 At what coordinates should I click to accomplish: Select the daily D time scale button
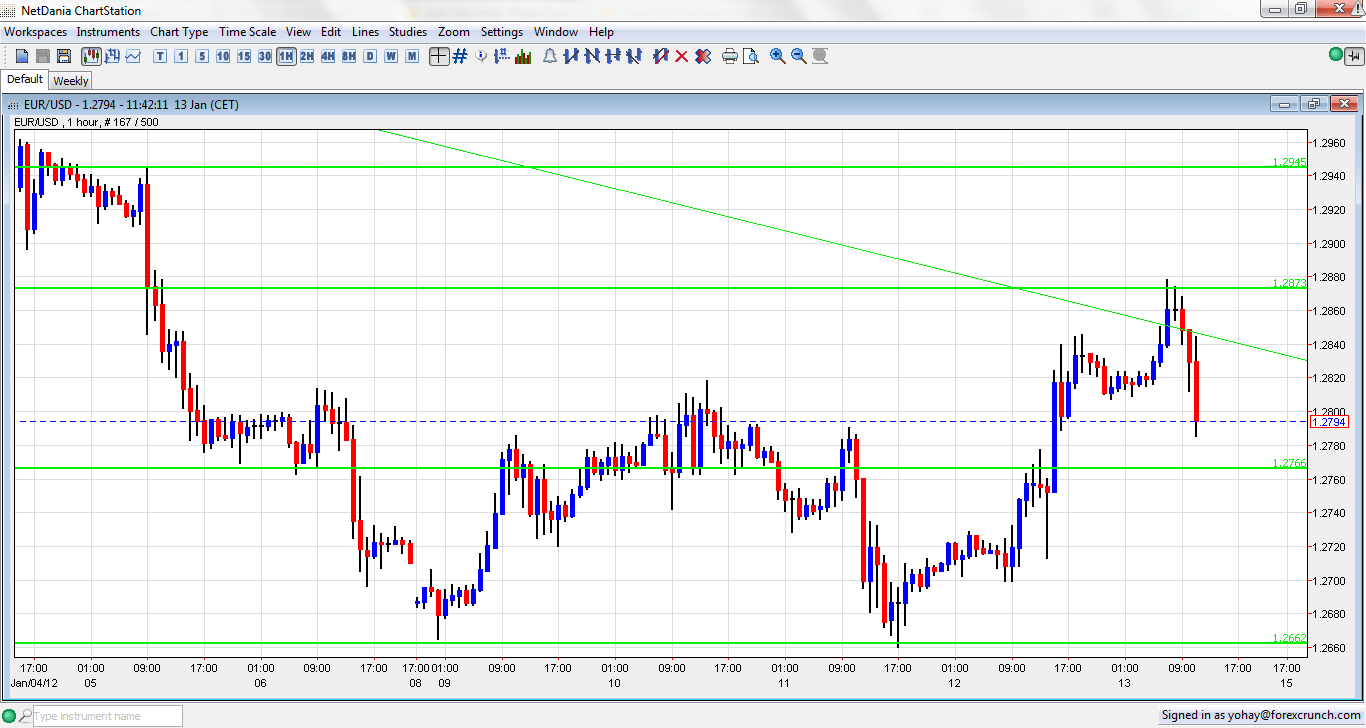pyautogui.click(x=370, y=56)
